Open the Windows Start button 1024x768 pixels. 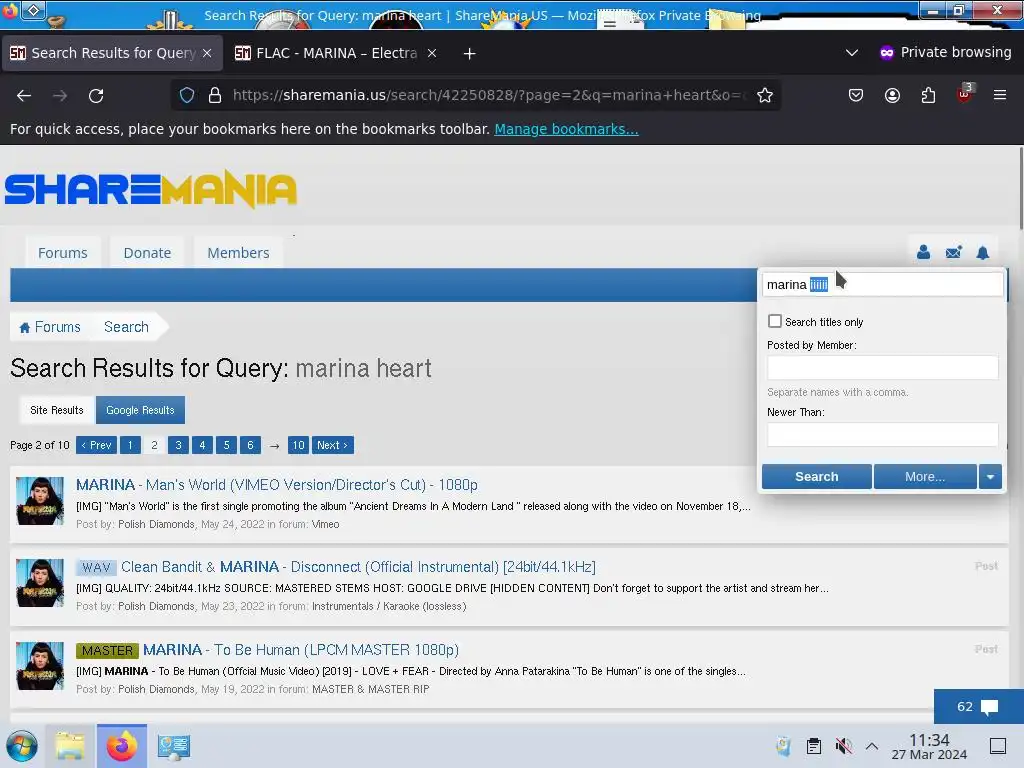pos(22,746)
